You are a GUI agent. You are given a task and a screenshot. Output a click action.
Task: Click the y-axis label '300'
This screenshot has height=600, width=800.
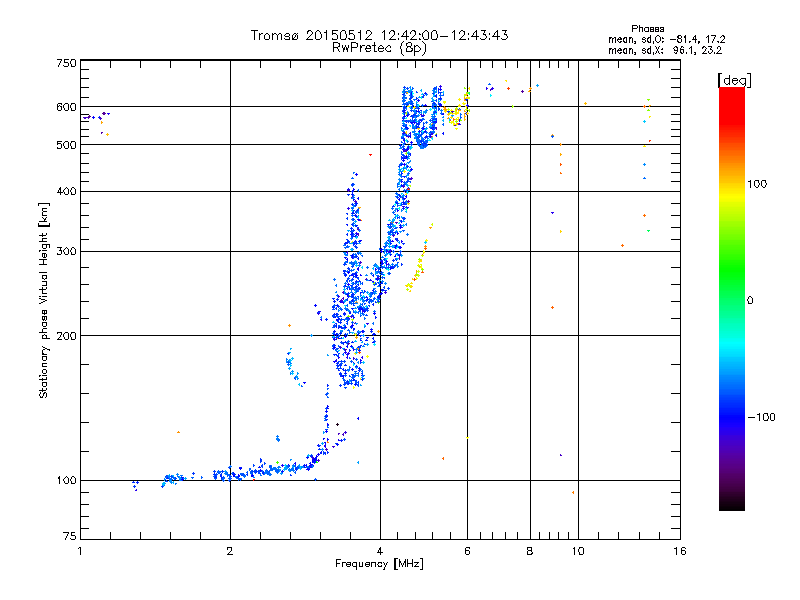(x=66, y=252)
